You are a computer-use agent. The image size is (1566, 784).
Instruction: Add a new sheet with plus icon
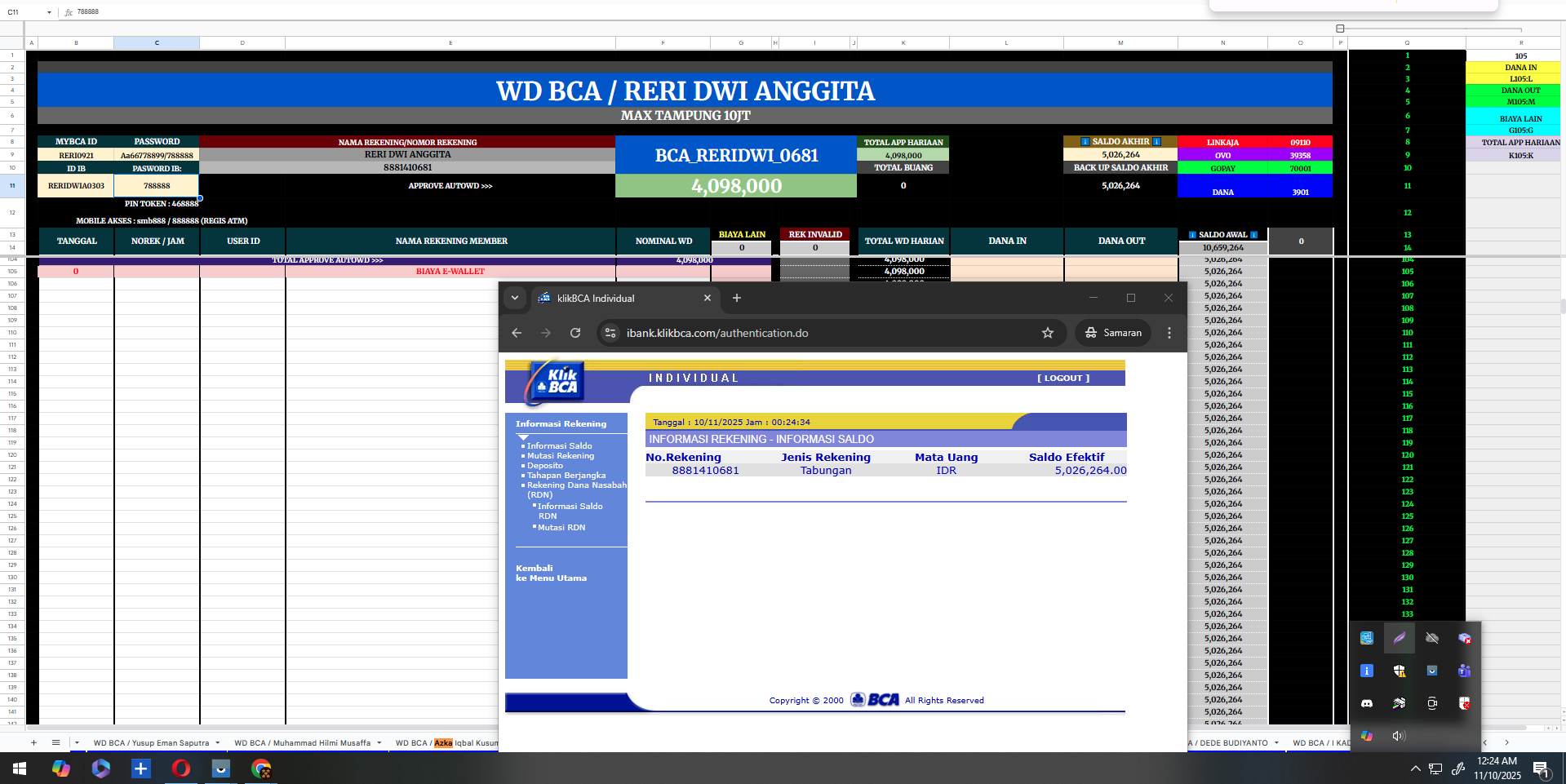point(33,742)
